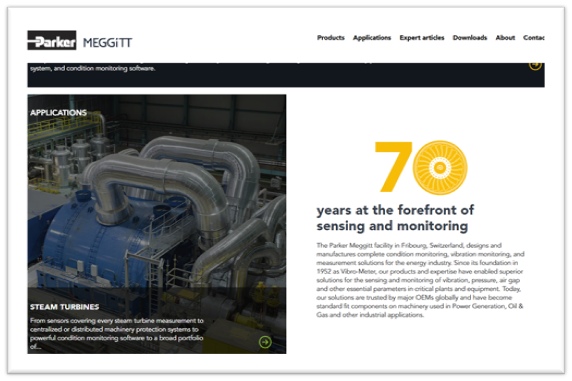Screen dimensions: 572x381
Task: Click the heading 'years at the forefront of'
Action: (x=395, y=210)
